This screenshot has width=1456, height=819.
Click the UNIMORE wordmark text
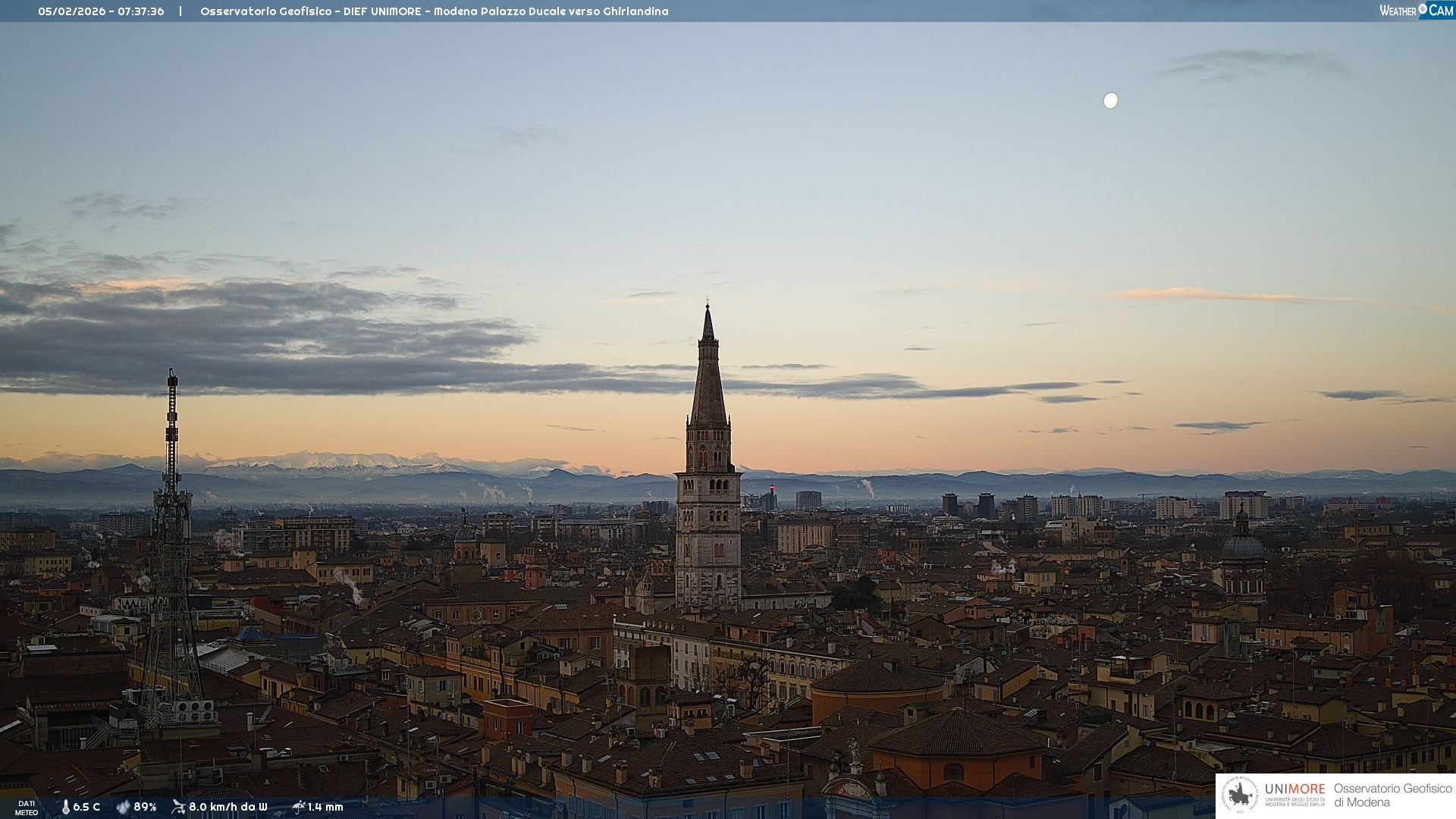(1294, 789)
